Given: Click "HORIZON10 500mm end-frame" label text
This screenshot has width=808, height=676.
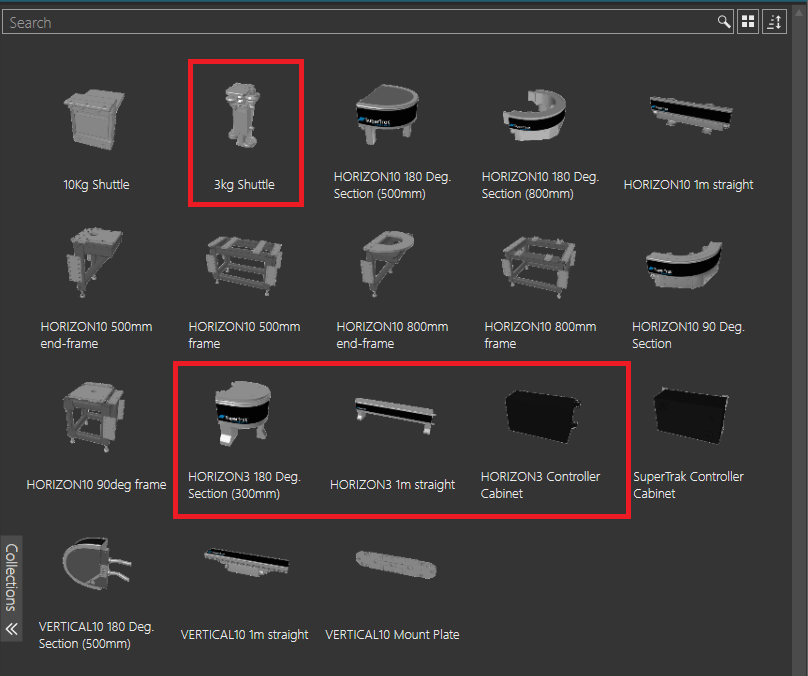Looking at the screenshot, I should [96, 335].
